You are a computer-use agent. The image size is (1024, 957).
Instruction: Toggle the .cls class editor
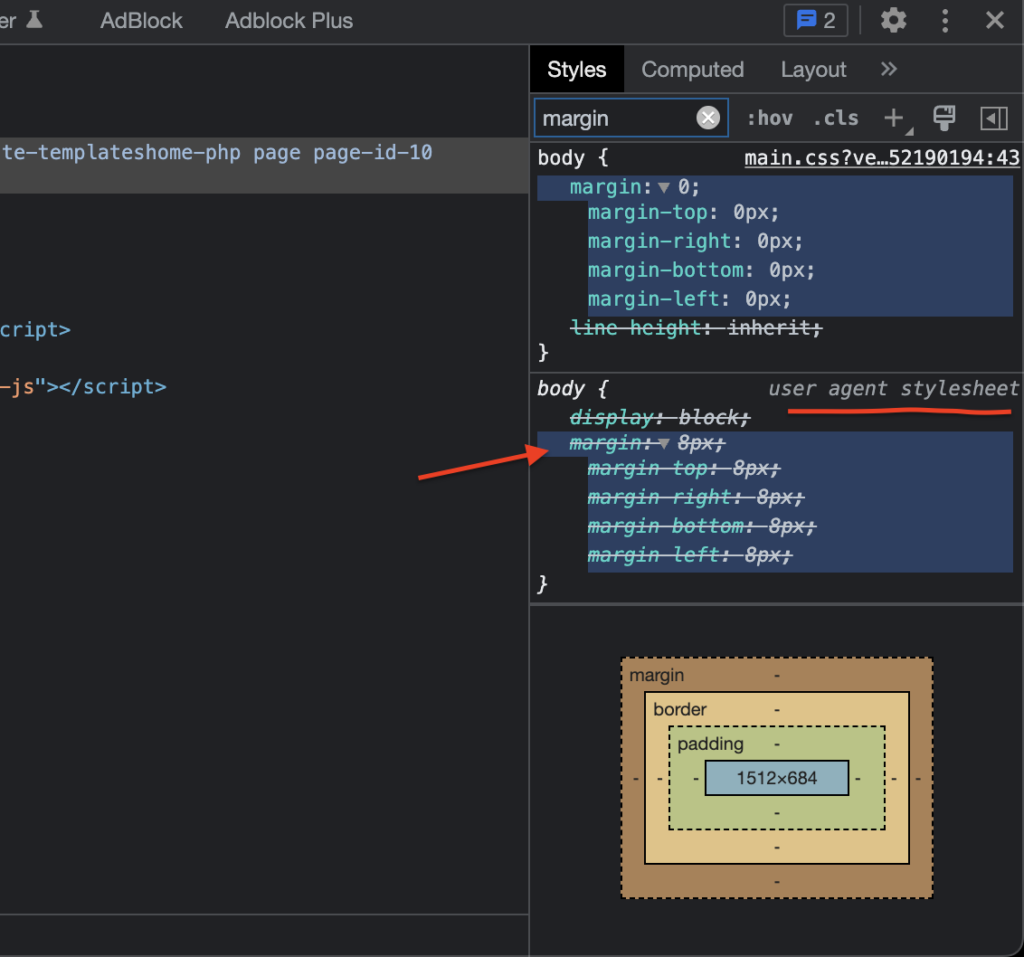click(x=836, y=118)
